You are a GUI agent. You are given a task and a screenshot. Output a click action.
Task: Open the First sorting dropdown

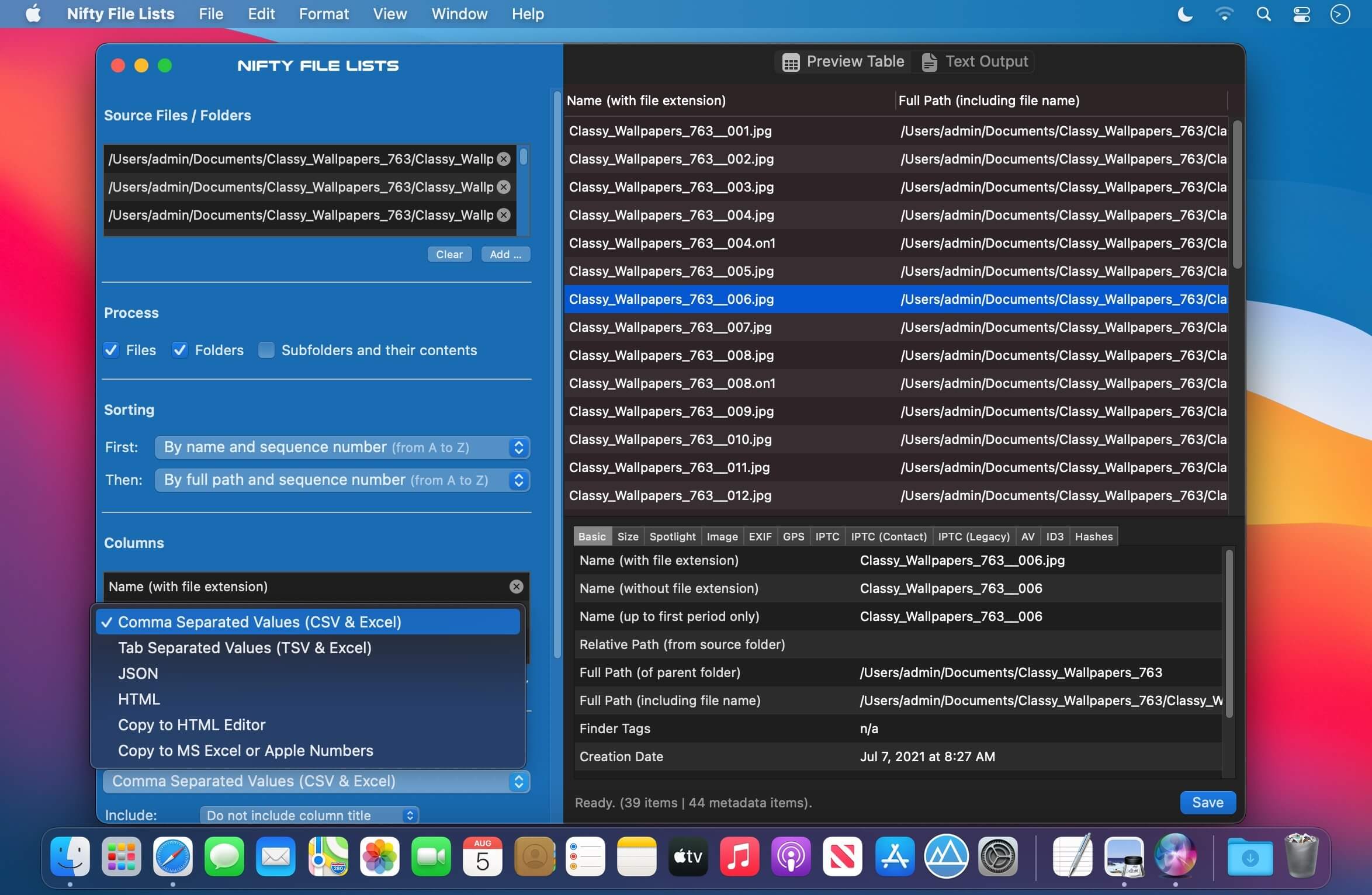tap(342, 447)
